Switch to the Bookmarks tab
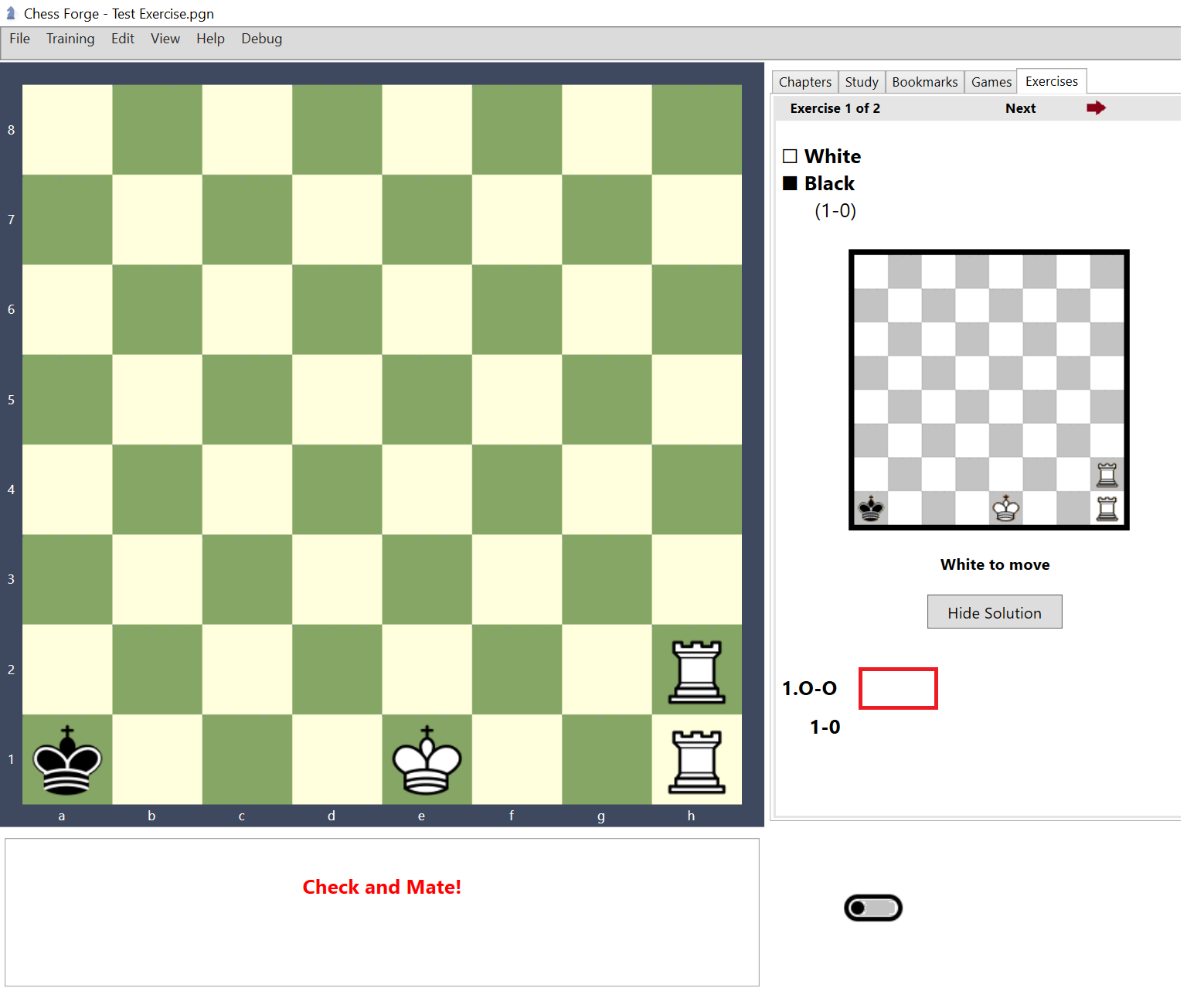Viewport: 1204px width, 1002px height. (x=925, y=82)
